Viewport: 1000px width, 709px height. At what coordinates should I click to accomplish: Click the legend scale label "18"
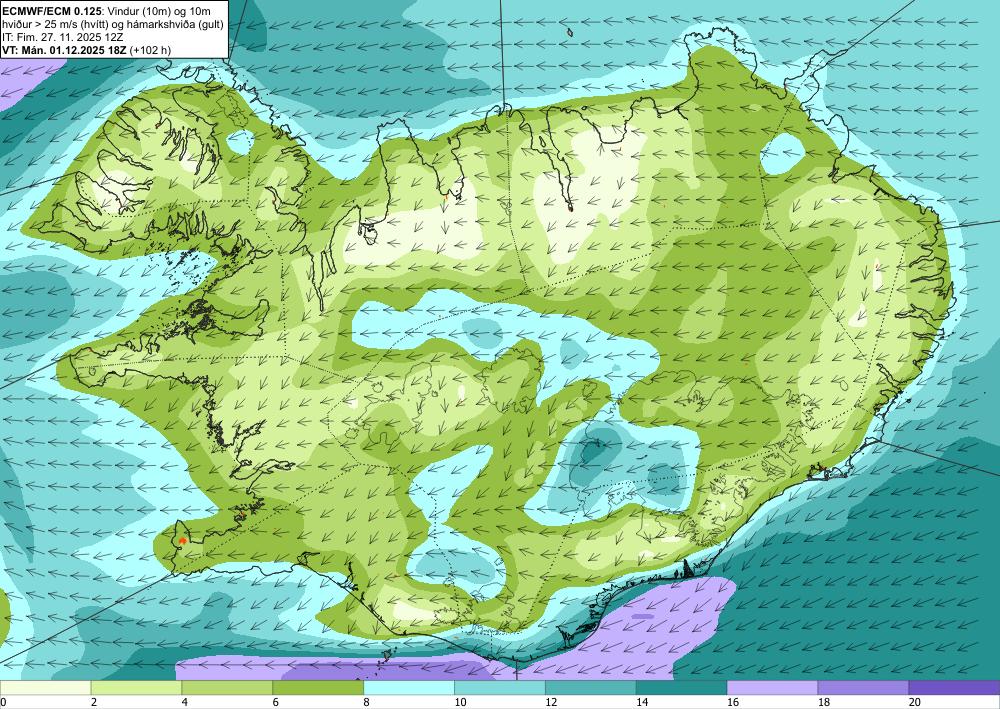click(824, 702)
